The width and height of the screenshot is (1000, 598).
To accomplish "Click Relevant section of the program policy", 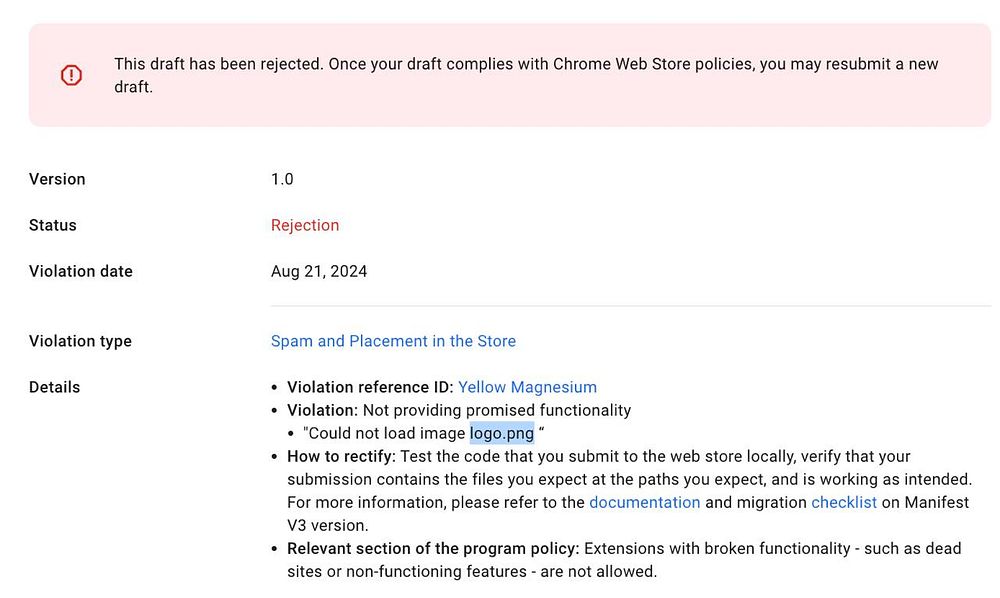I will tap(433, 548).
